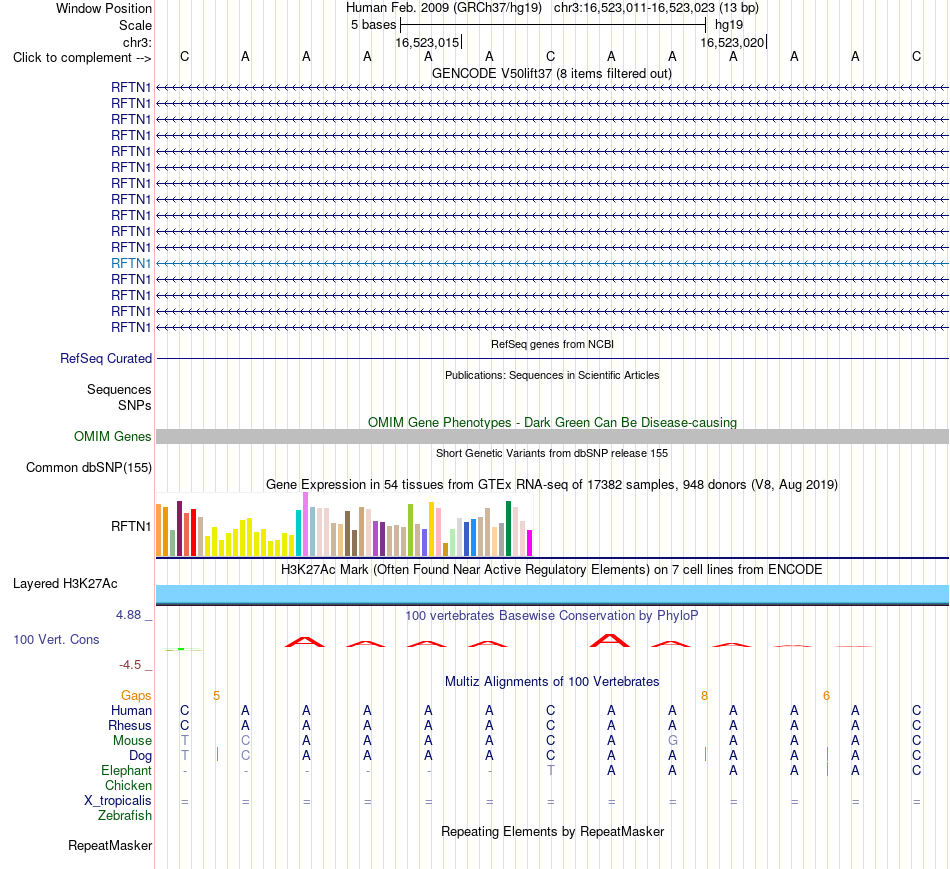Viewport: 950px width, 869px height.
Task: Click the Human row label in Multiz
Action: (x=131, y=710)
